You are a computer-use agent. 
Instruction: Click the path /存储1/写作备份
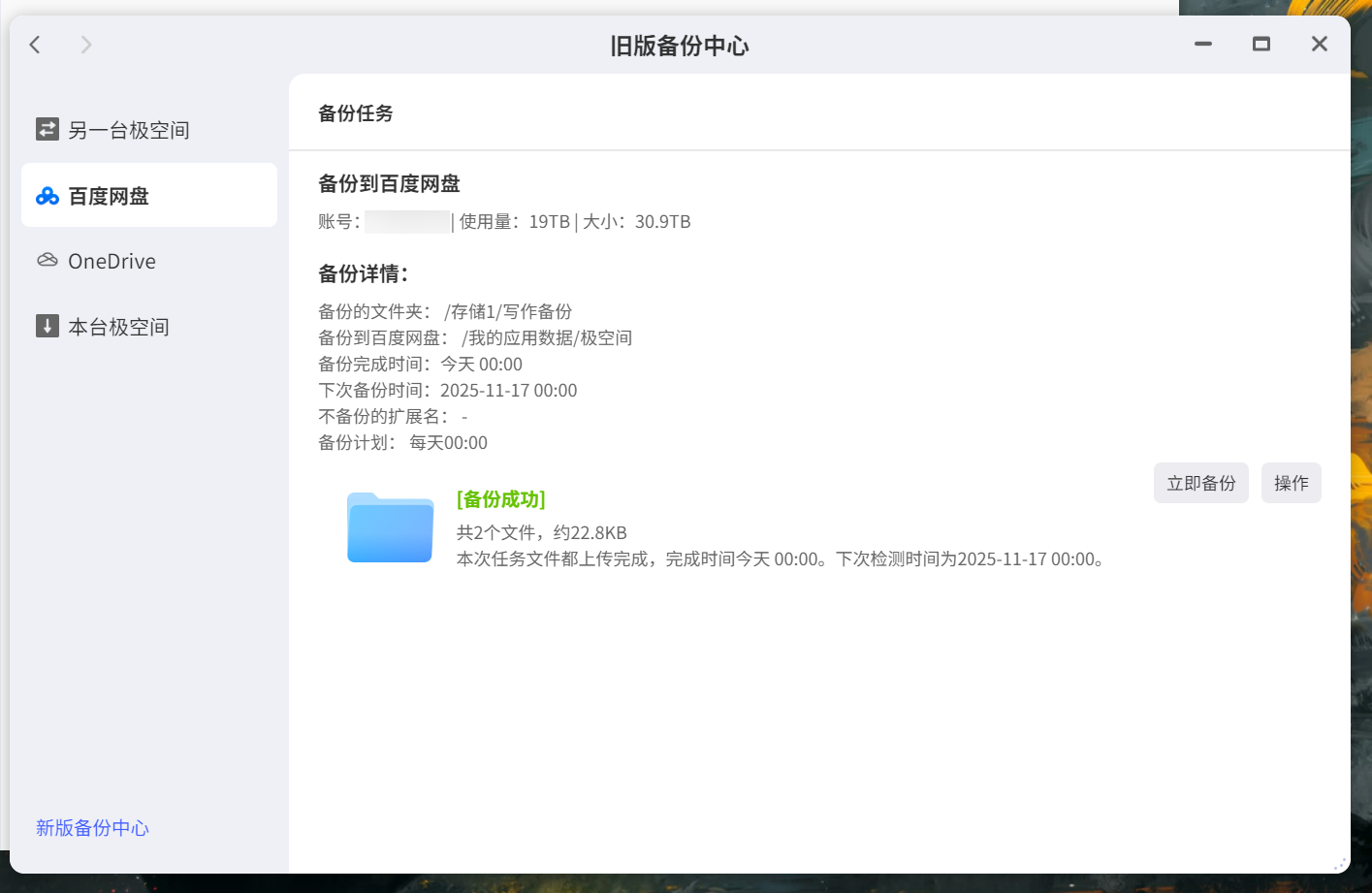point(508,311)
